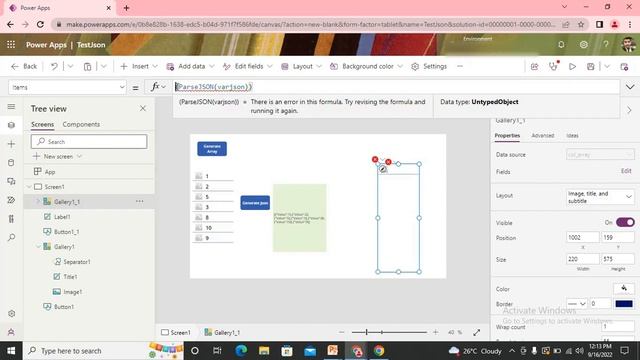This screenshot has width=640, height=360.
Task: Preview the app with play icon
Action: [572, 66]
